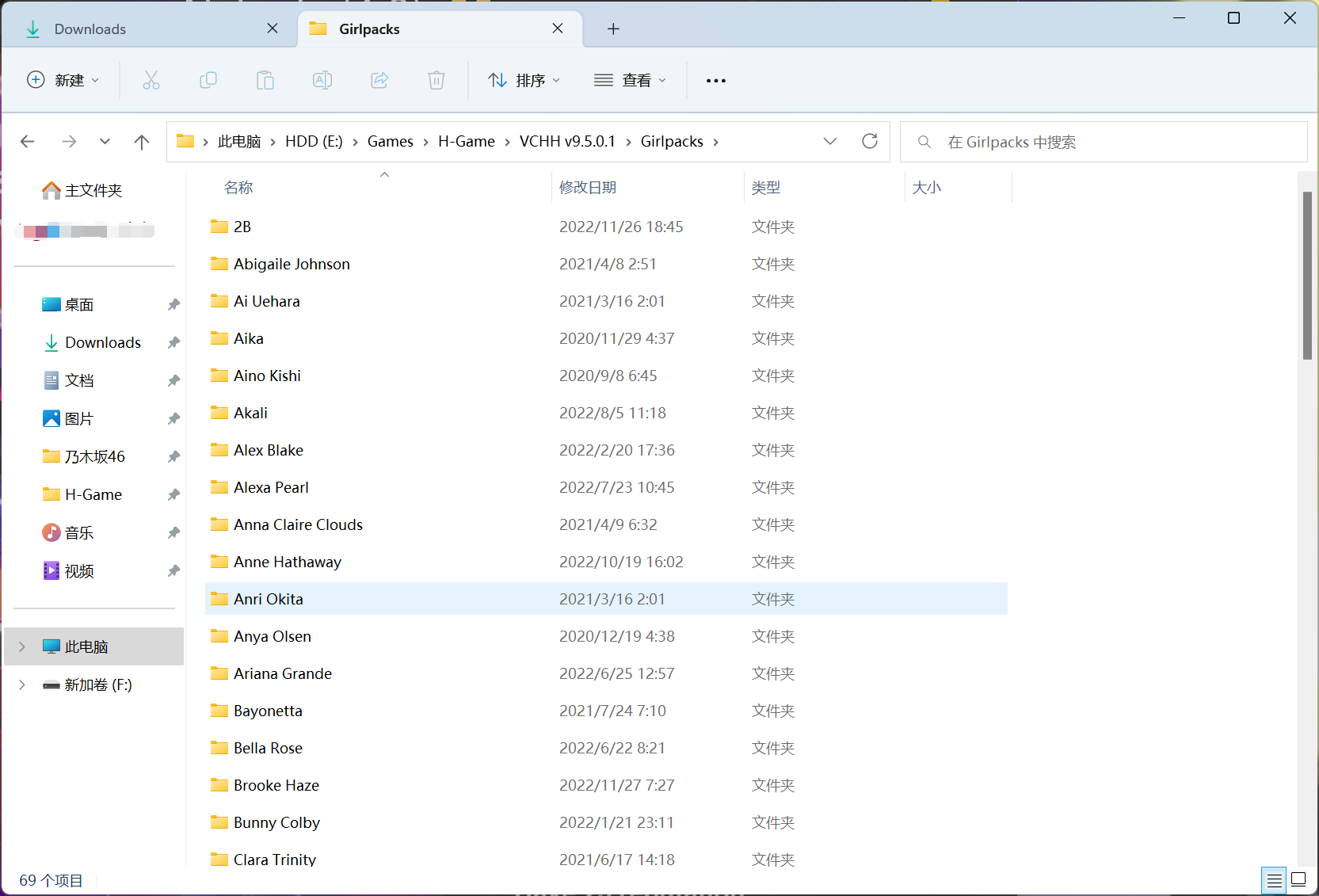This screenshot has width=1319, height=896.
Task: Select the Anri Okita folder row
Action: click(606, 599)
